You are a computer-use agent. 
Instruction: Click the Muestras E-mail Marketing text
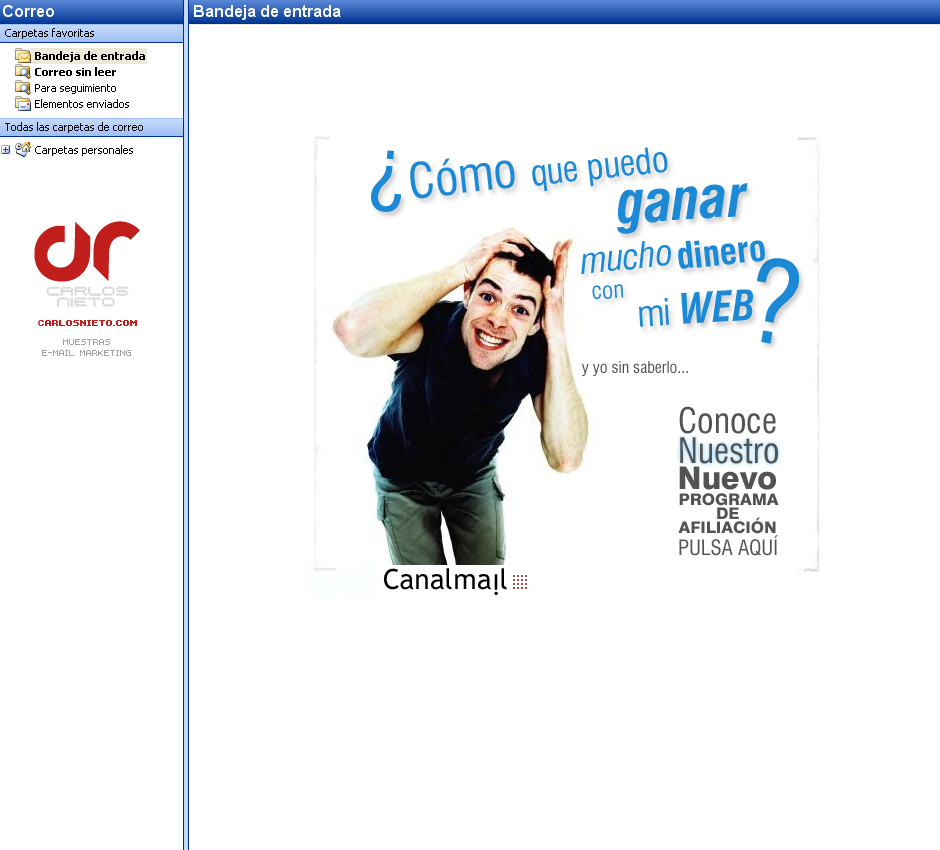(86, 347)
